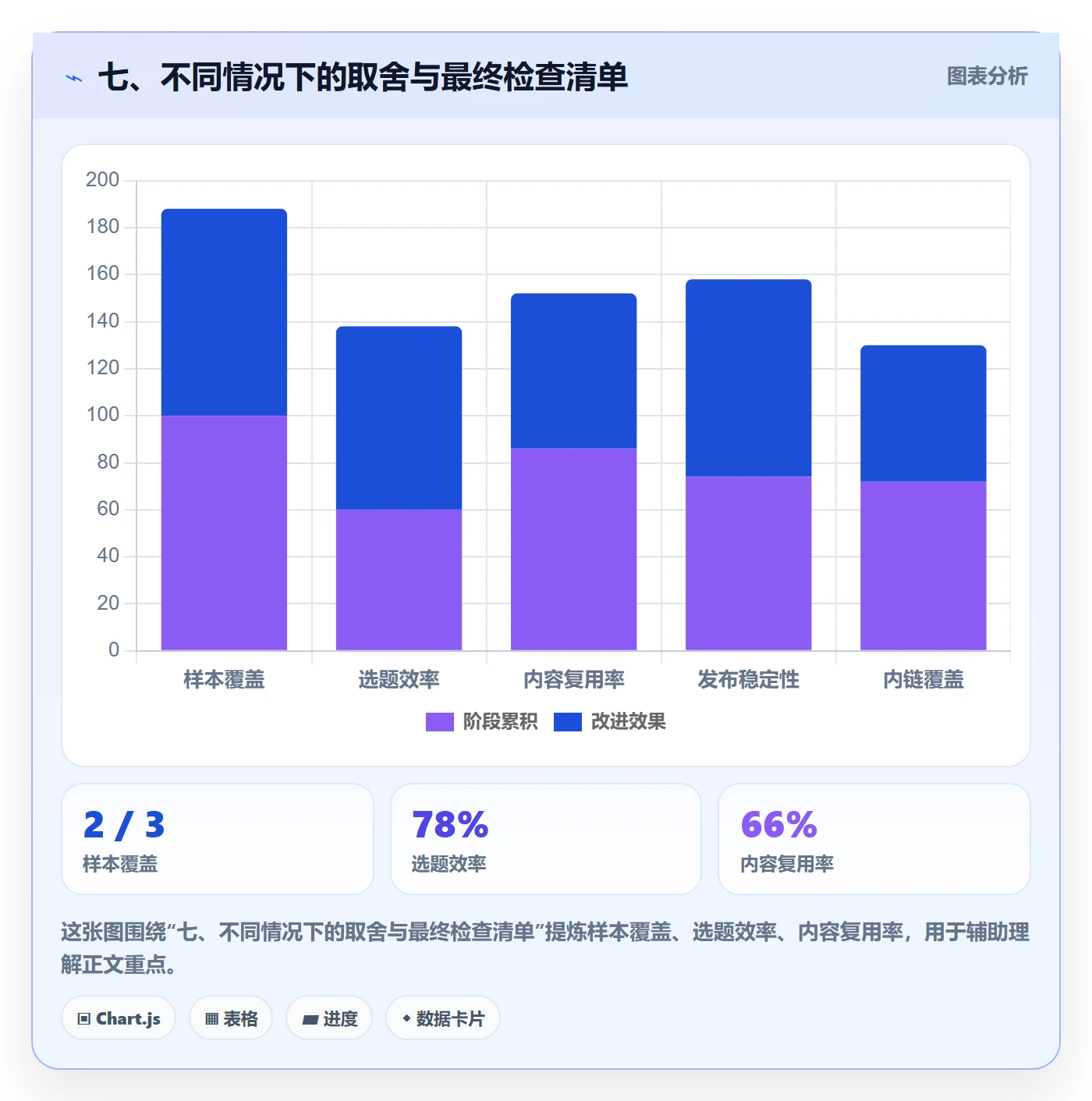
Task: Toggle the 阶段累积 legend purple swatch
Action: tap(439, 722)
